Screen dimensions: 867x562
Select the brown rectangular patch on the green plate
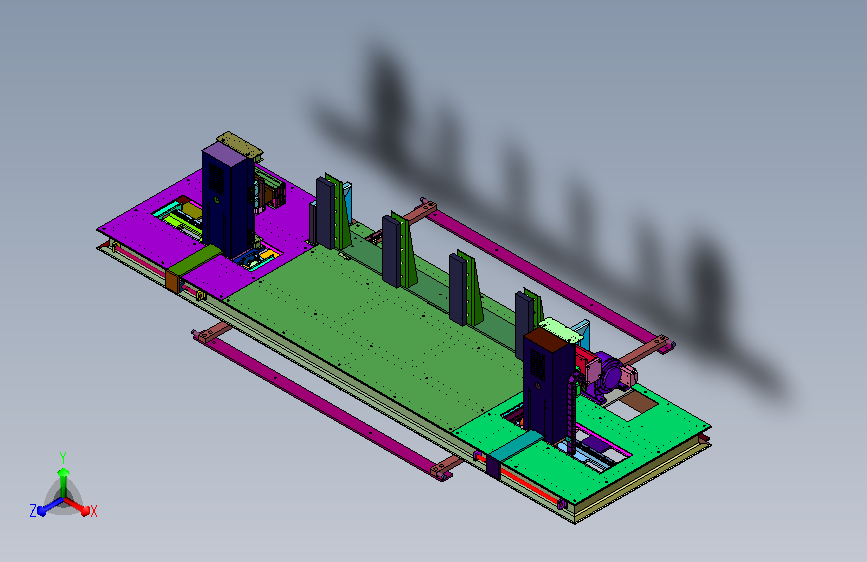[640, 400]
